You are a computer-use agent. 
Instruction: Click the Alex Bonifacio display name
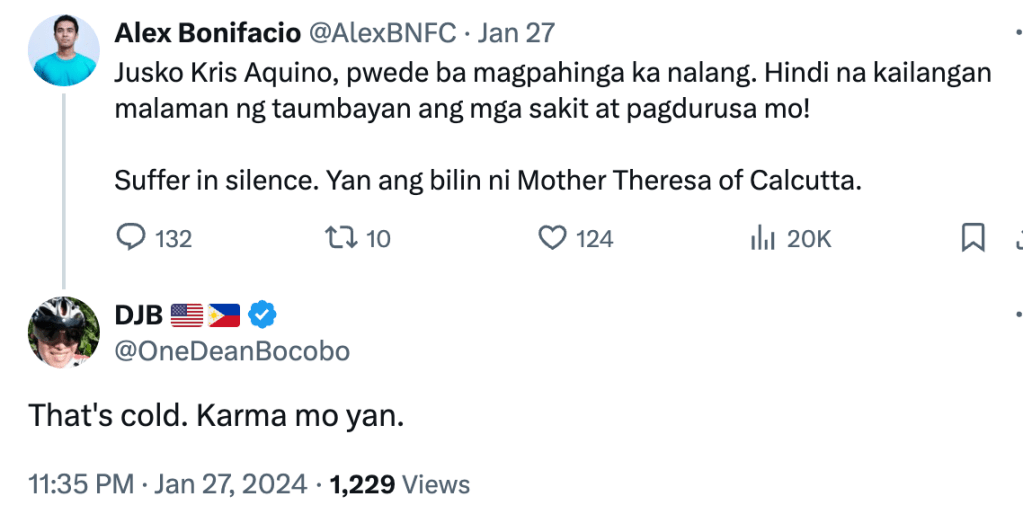click(207, 33)
